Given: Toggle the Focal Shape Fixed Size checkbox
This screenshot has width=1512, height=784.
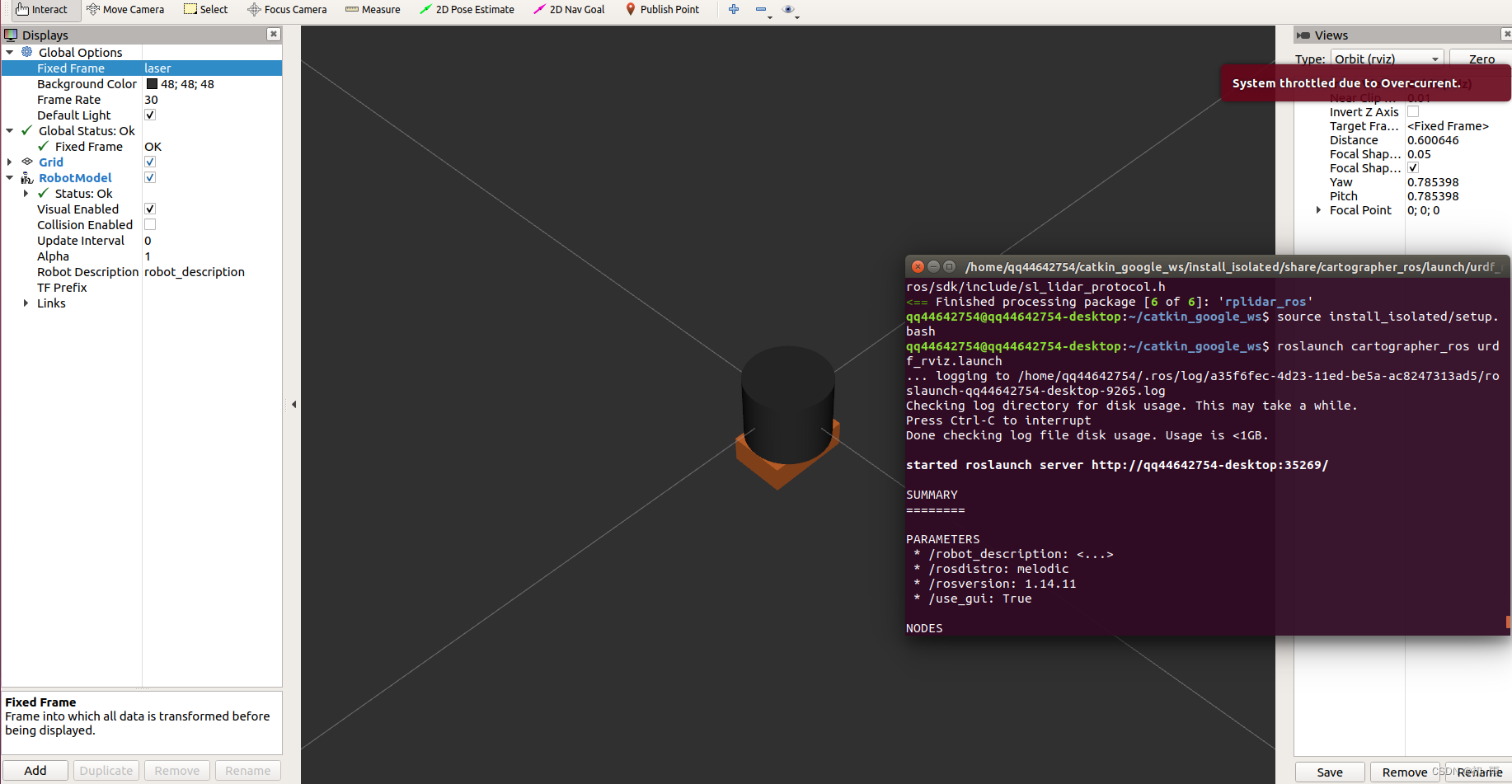Looking at the screenshot, I should (x=1413, y=167).
